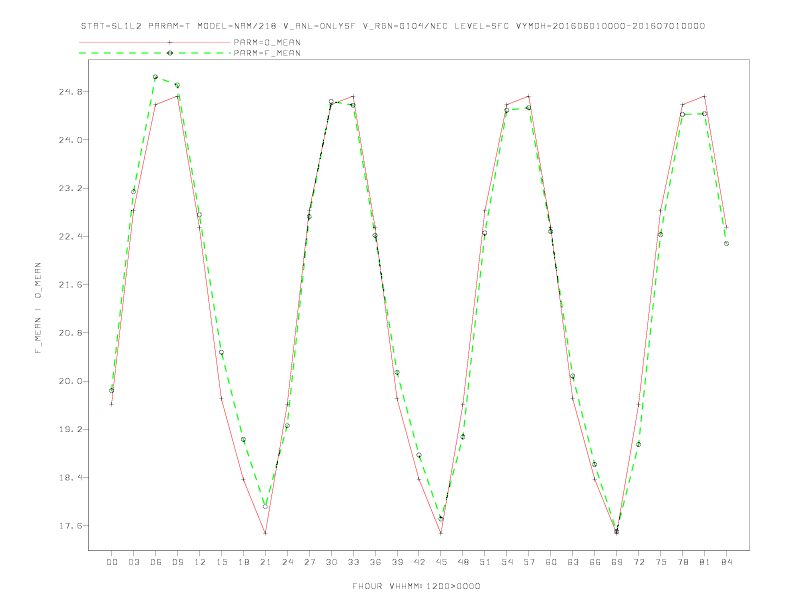This screenshot has width=792, height=612.
Task: Click the x-axis tick 06
Action: (x=156, y=562)
